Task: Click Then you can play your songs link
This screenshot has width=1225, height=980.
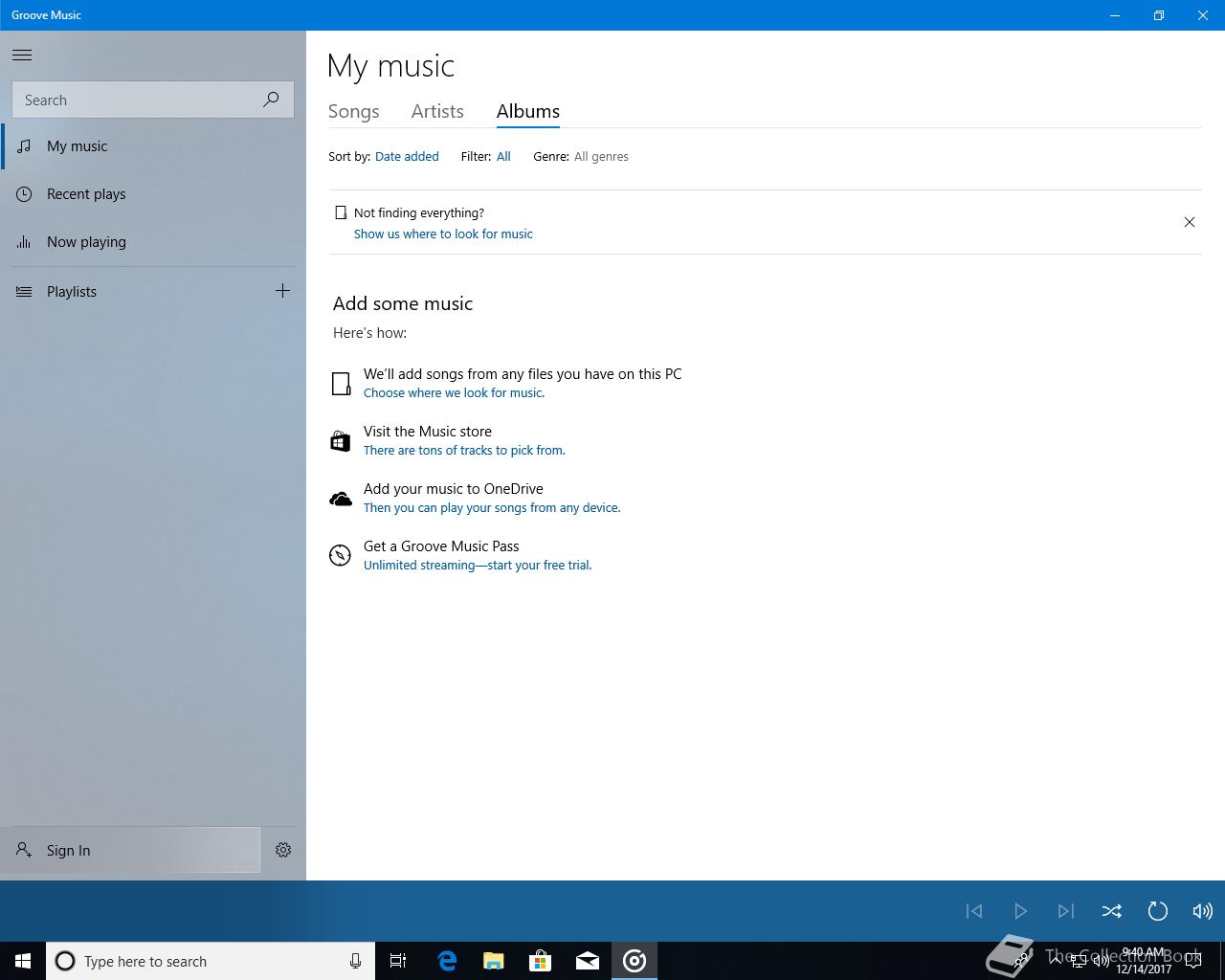Action: [x=492, y=507]
